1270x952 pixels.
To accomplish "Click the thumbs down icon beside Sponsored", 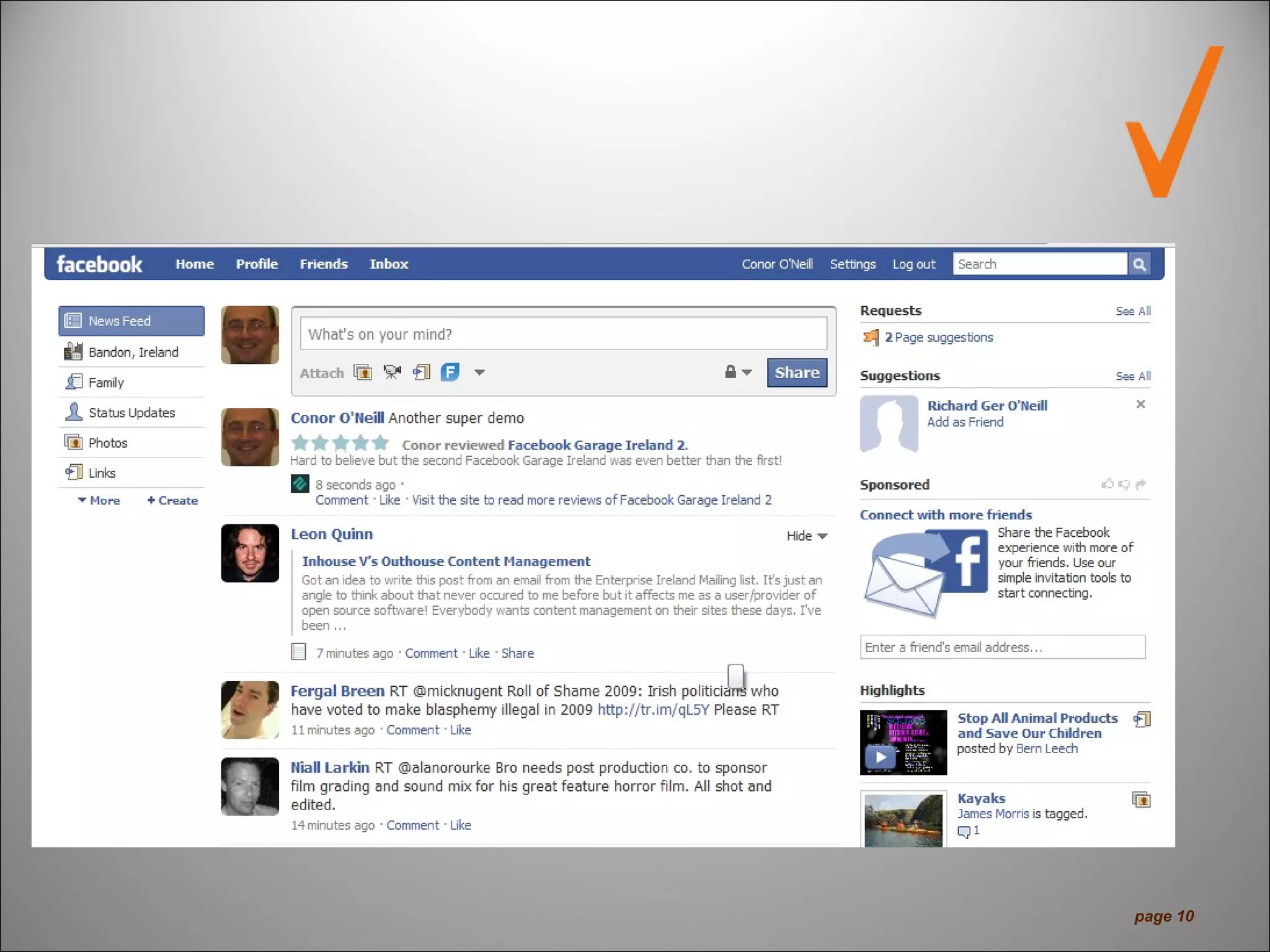I will (x=1124, y=485).
